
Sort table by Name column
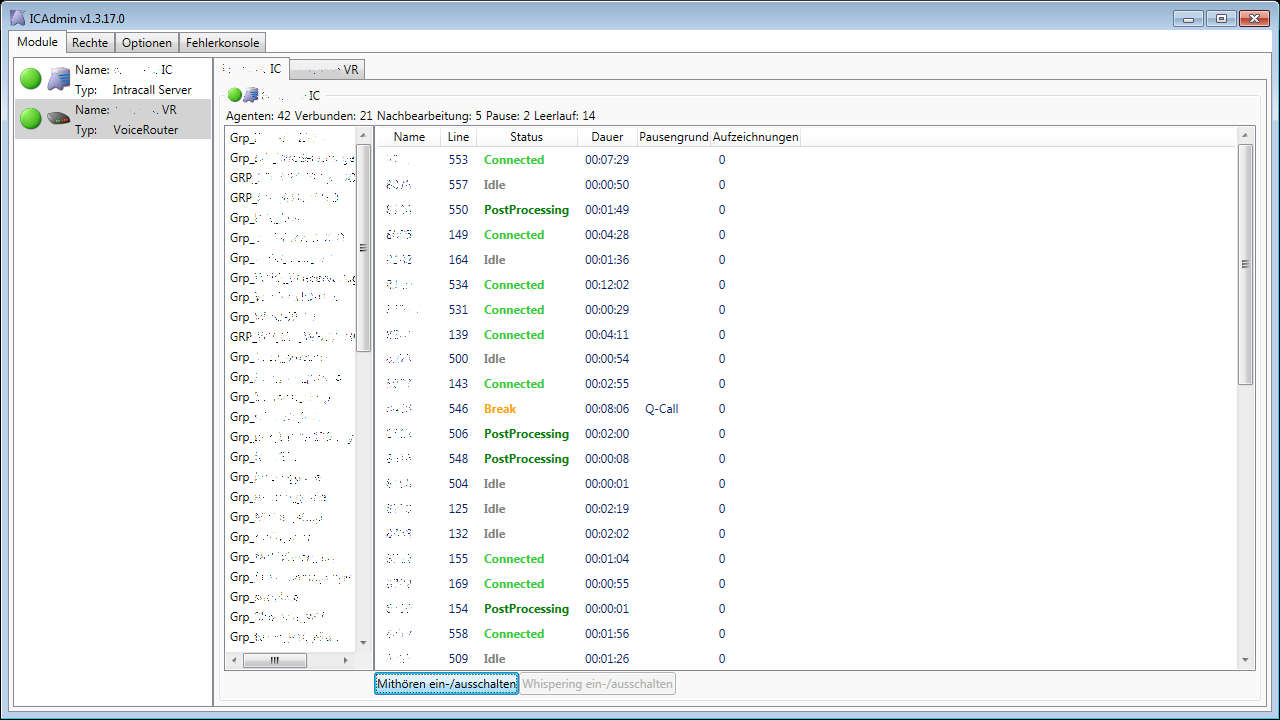tap(409, 137)
